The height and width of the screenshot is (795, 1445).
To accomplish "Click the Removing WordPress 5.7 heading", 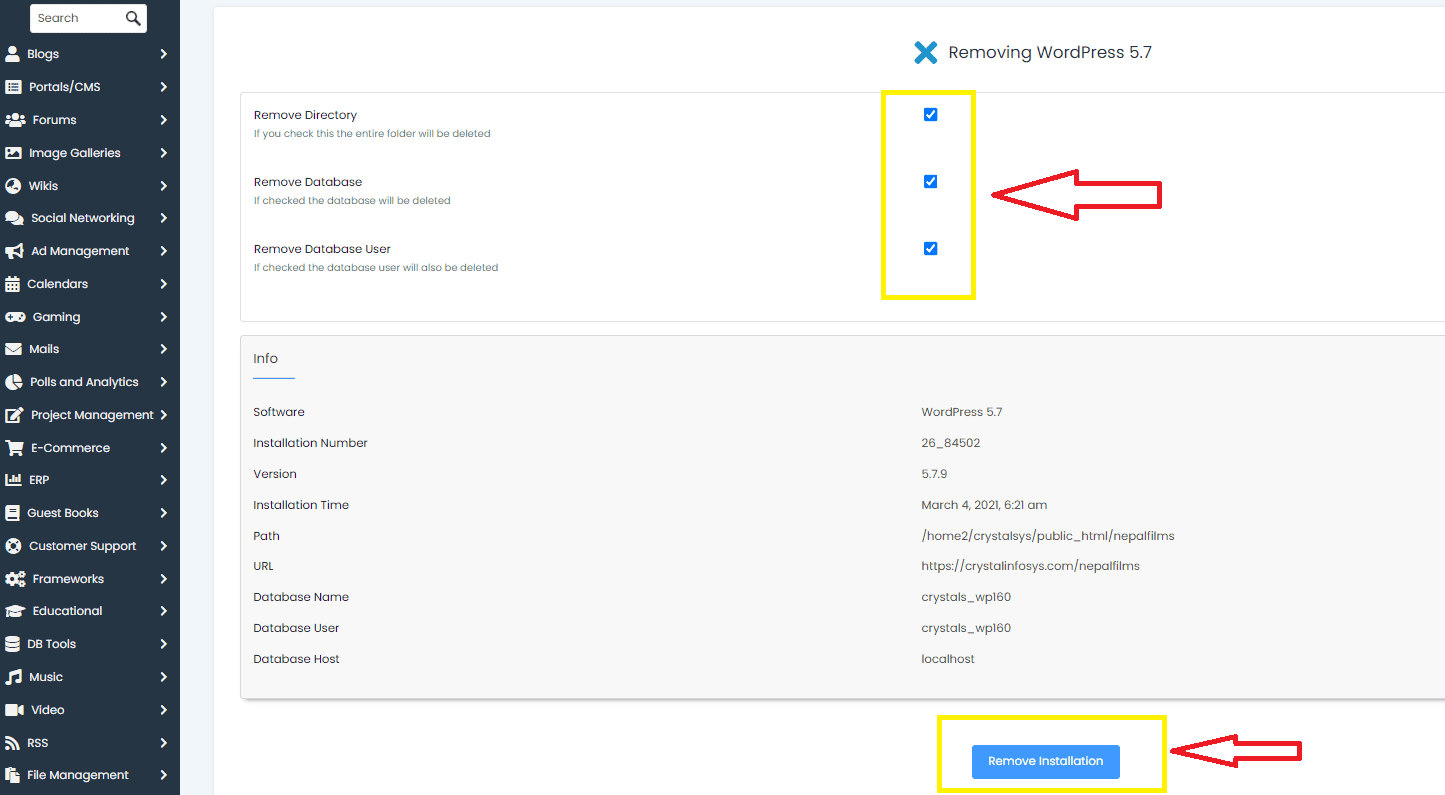I will [1050, 52].
